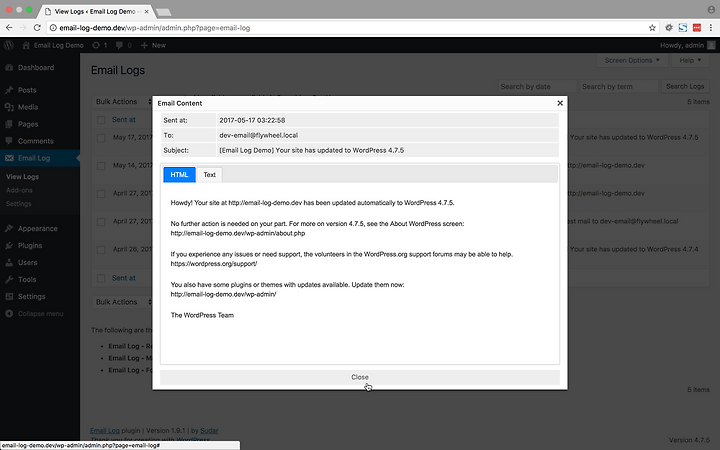Select the sent timestamp 2017-05-17 03:22:58
Viewport: 720px width, 450px height.
pos(252,120)
